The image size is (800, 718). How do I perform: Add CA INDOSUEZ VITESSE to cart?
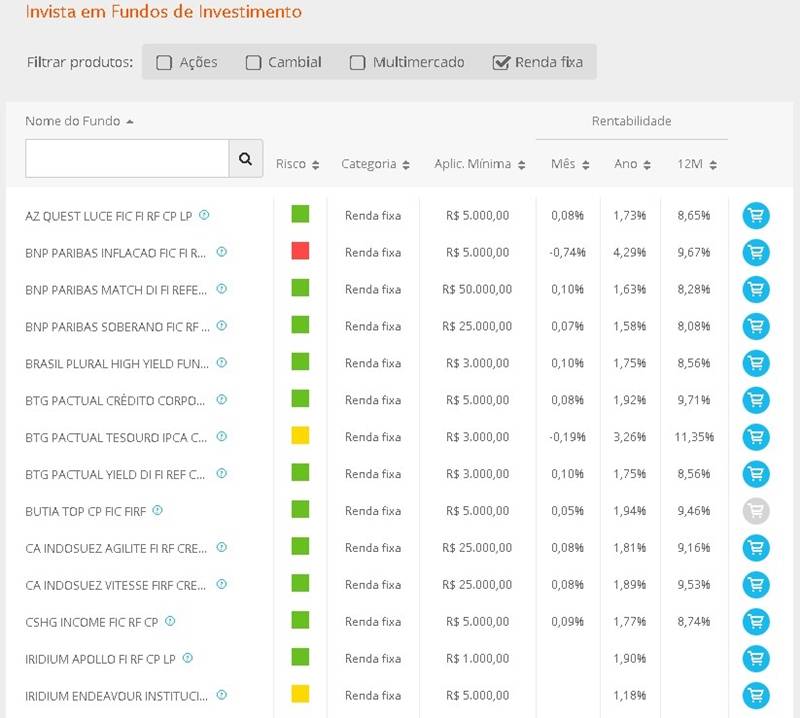756,584
